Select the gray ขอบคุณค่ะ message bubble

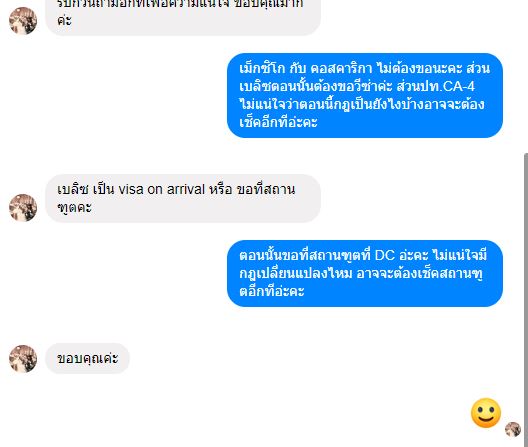point(87,358)
